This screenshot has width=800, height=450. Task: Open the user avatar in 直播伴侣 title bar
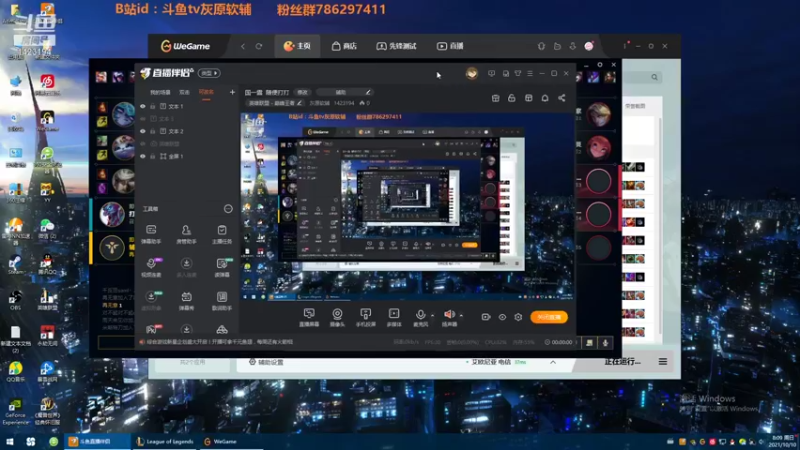[471, 73]
